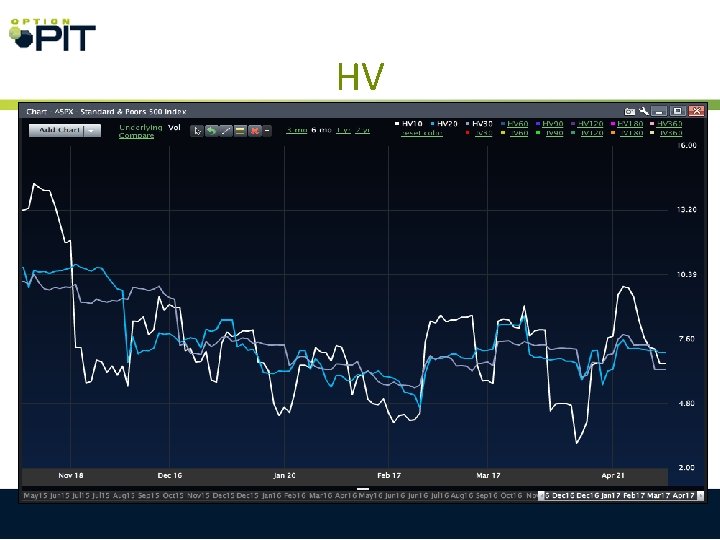Click the Apr 21 date axis label
This screenshot has width=720, height=540.
(x=613, y=475)
